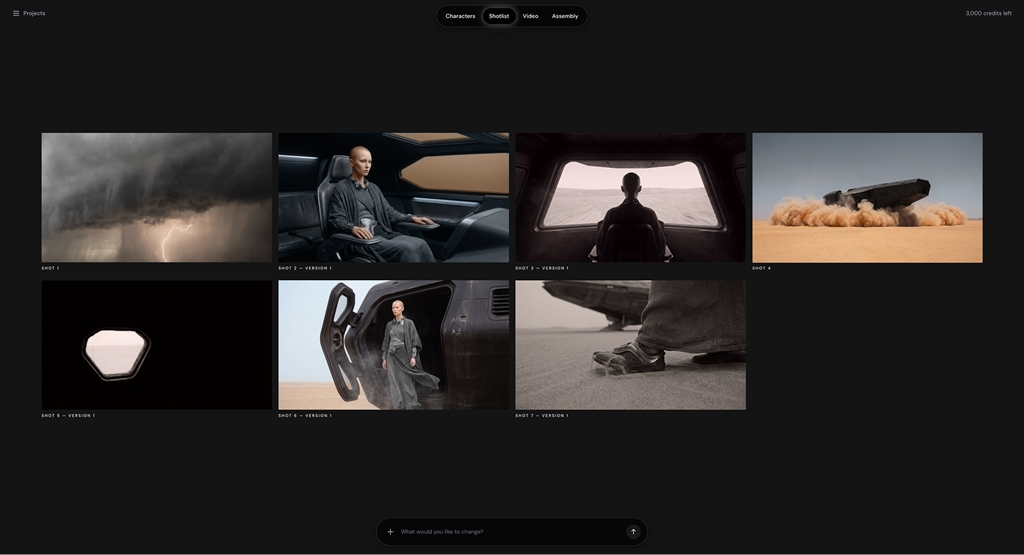
Task: Open the seated bald figure in vehicle interior shot
Action: pyautogui.click(x=393, y=197)
